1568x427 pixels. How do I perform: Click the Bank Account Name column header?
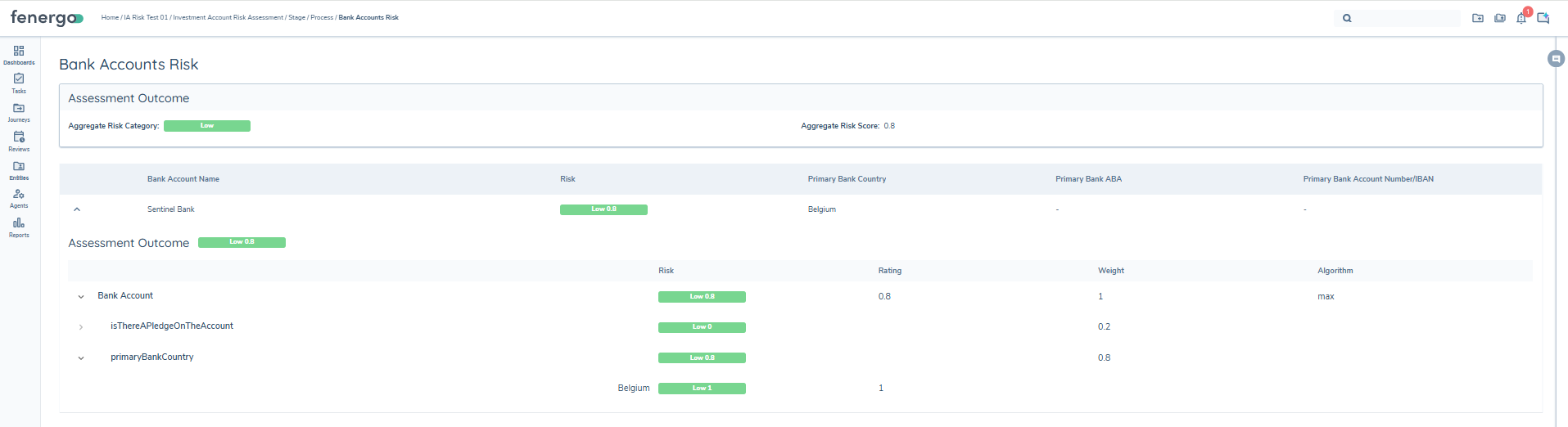pyautogui.click(x=183, y=179)
